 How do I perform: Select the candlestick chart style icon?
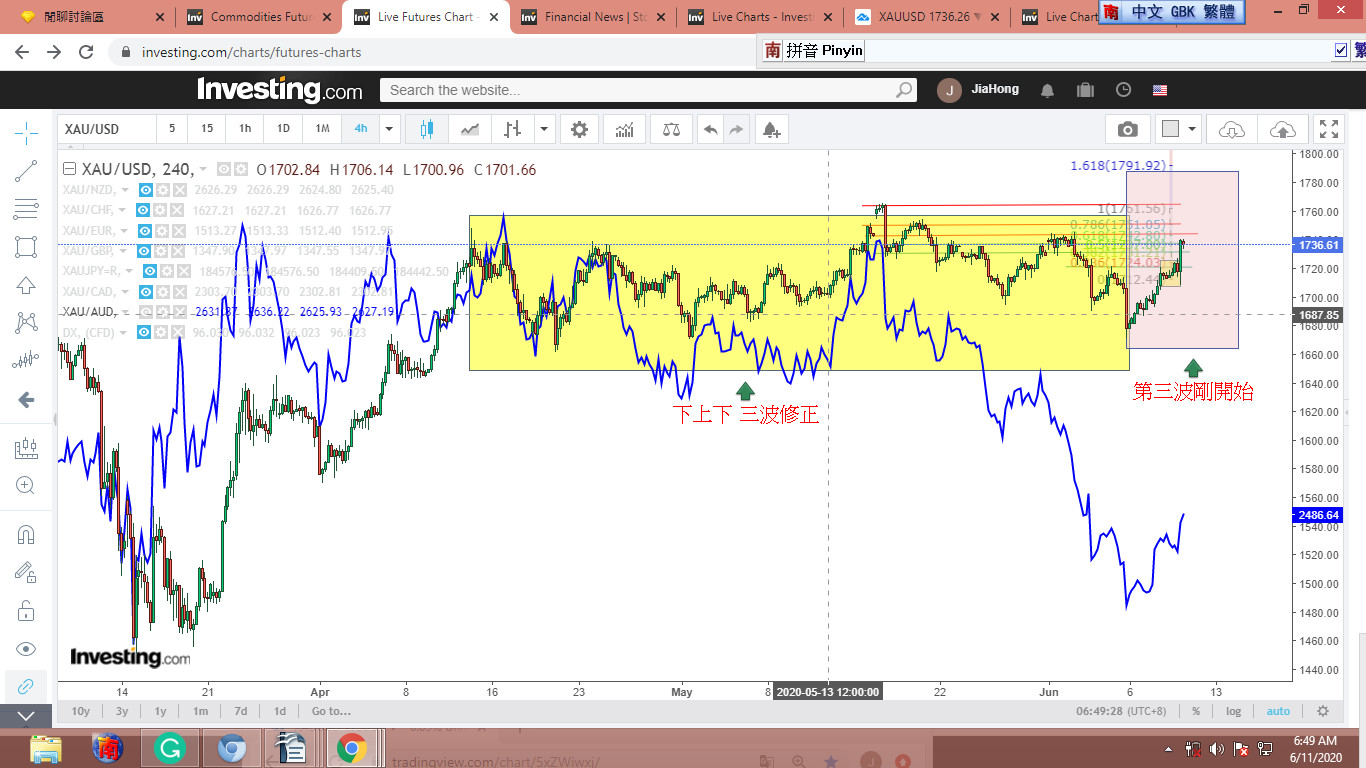(428, 129)
